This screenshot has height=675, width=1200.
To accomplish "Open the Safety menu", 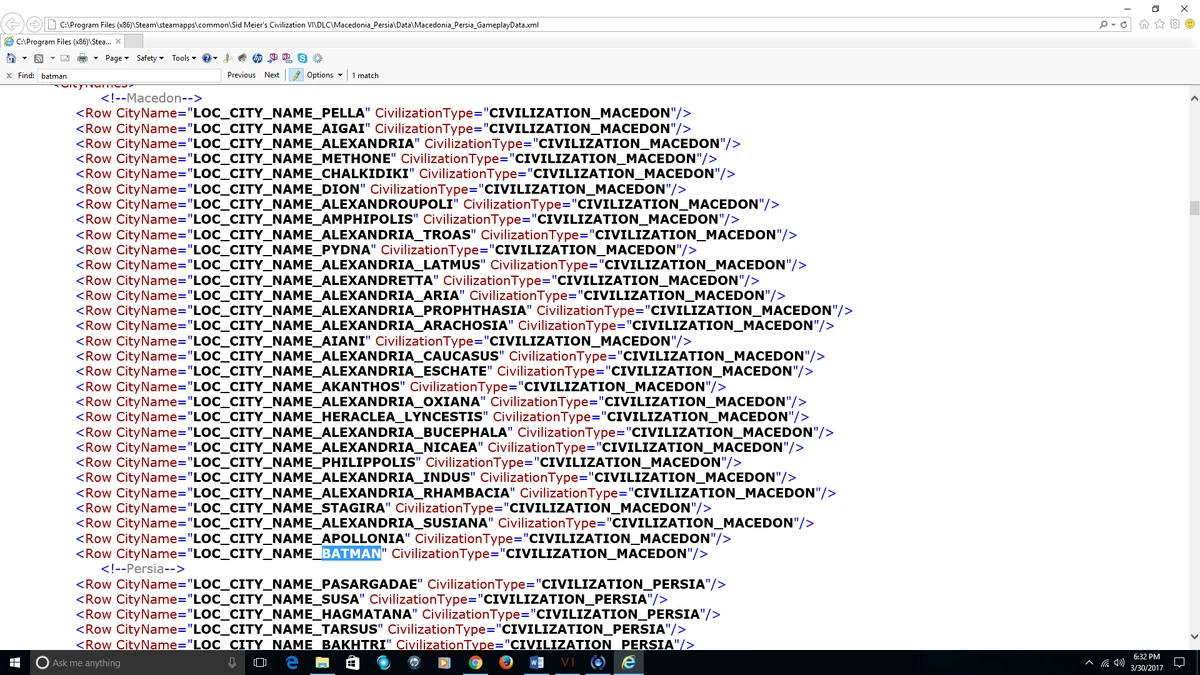I will 150,58.
